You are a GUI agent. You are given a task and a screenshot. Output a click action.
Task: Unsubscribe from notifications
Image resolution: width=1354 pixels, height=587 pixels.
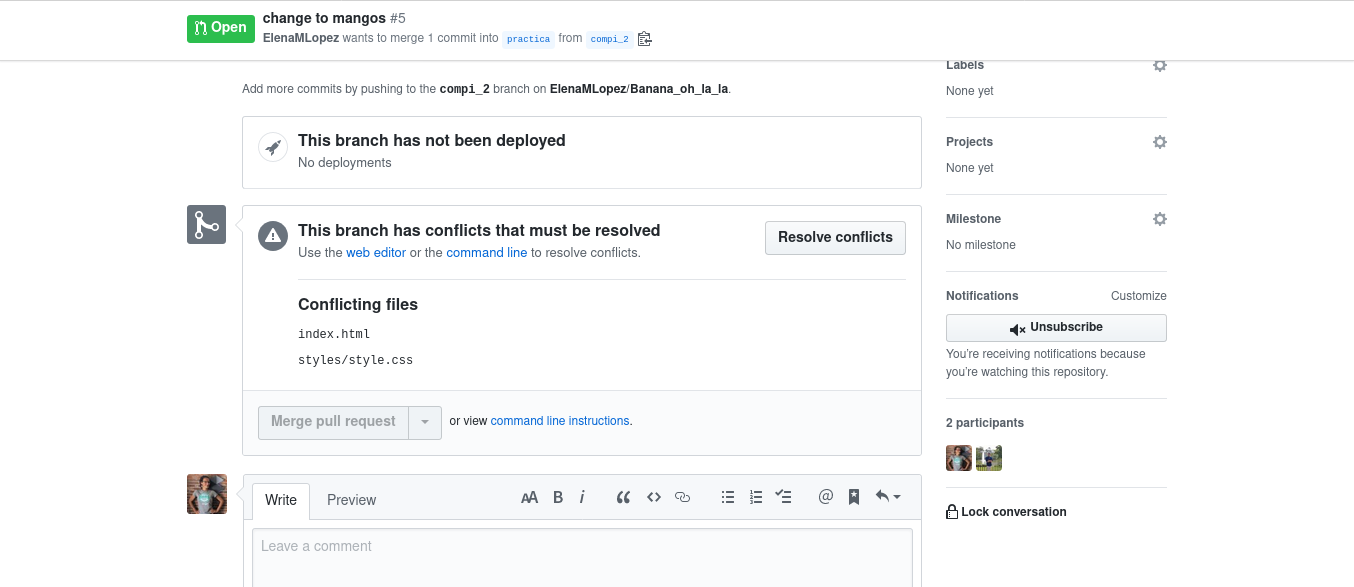click(x=1056, y=328)
